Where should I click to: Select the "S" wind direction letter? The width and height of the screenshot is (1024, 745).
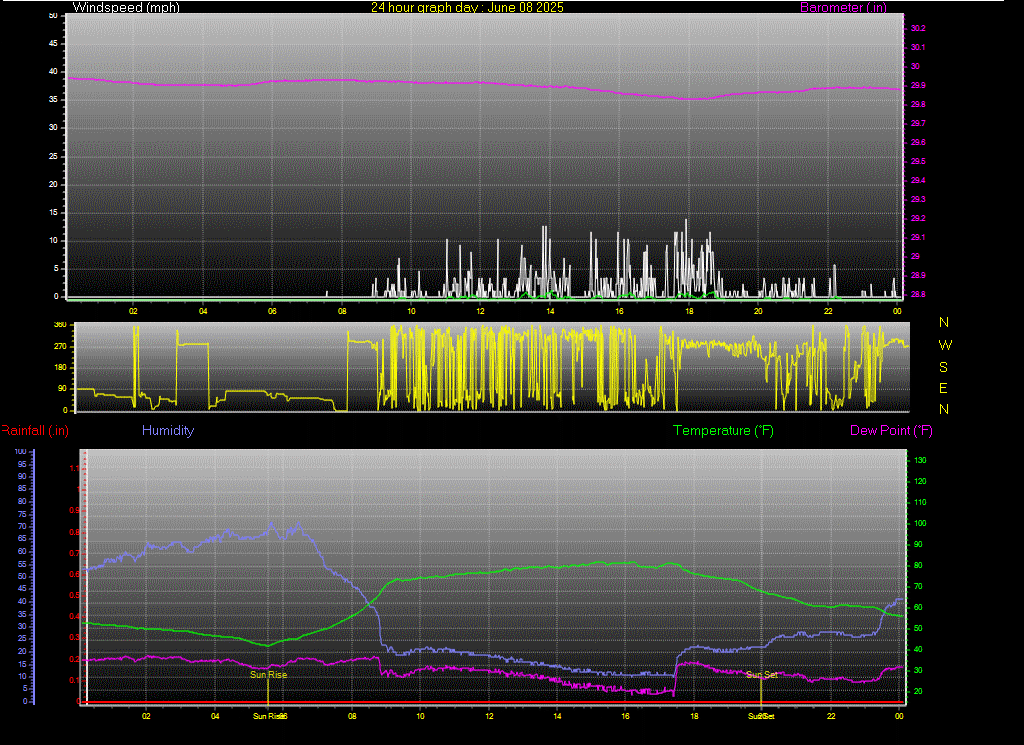pyautogui.click(x=943, y=367)
